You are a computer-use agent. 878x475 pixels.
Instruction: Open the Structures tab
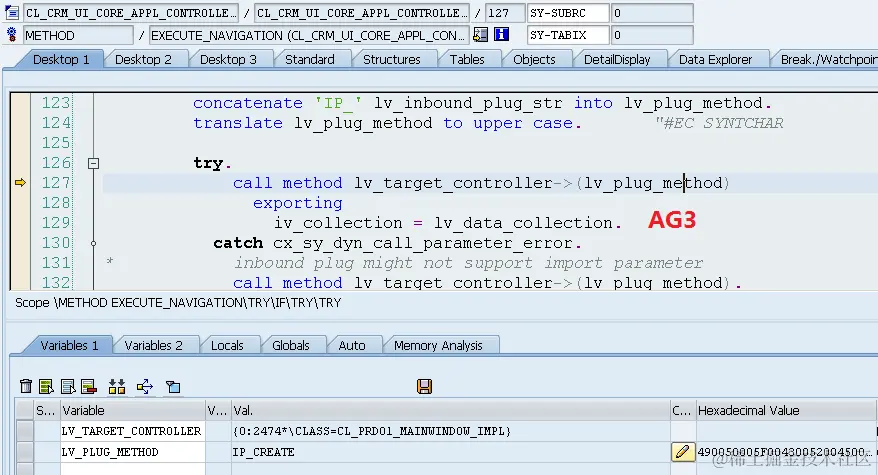(391, 59)
